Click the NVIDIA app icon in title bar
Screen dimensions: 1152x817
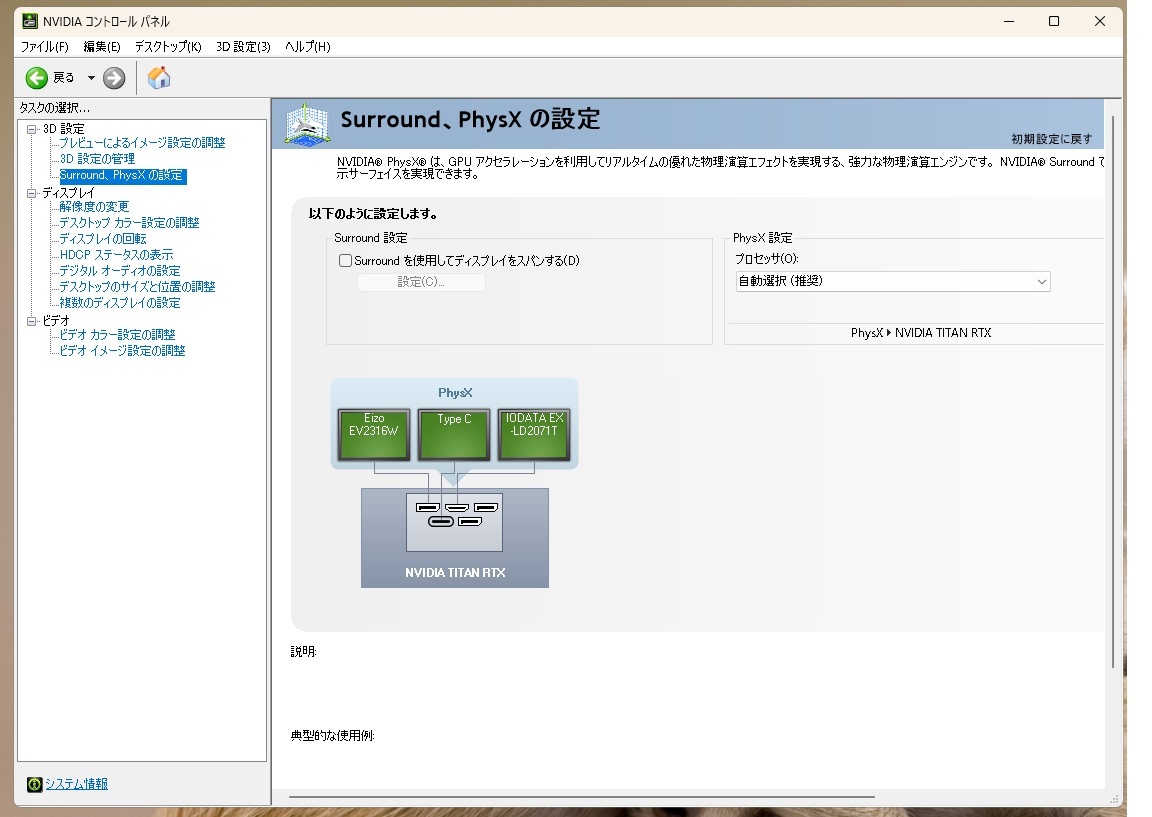coord(29,21)
